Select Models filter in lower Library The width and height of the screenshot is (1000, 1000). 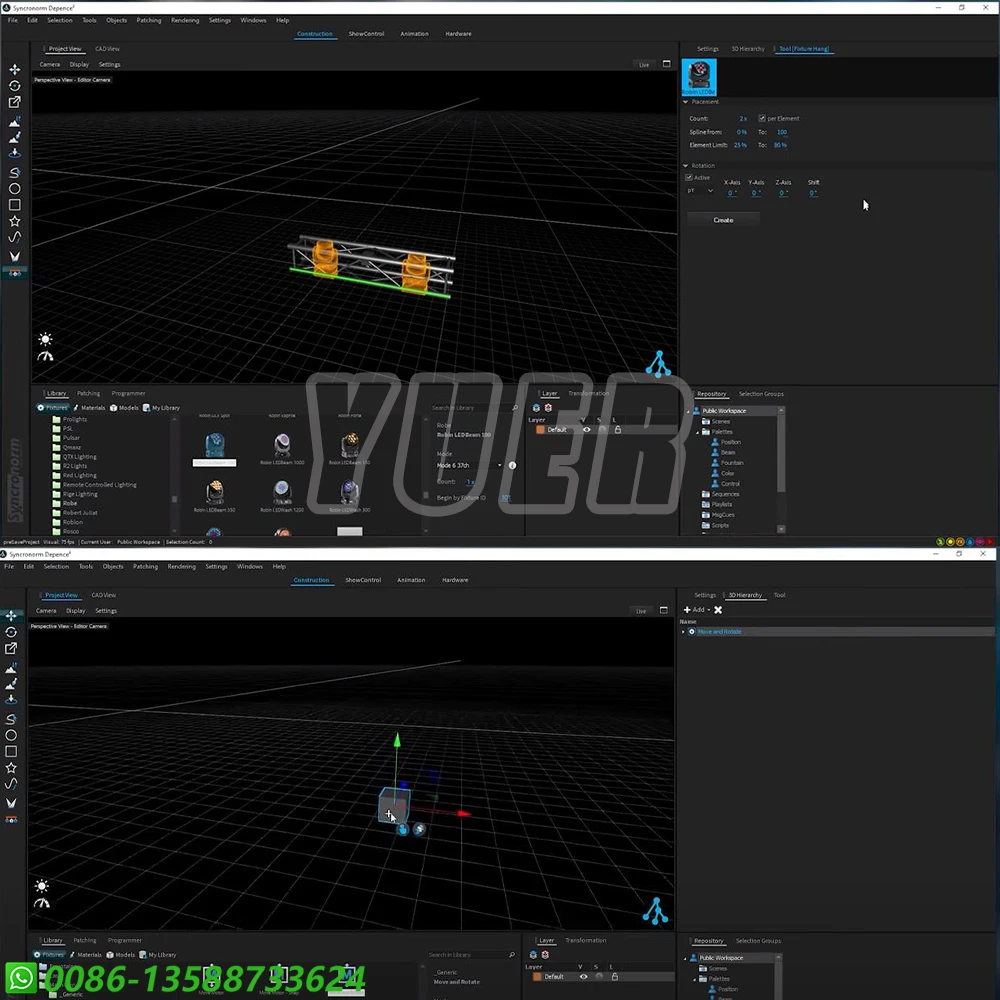121,955
